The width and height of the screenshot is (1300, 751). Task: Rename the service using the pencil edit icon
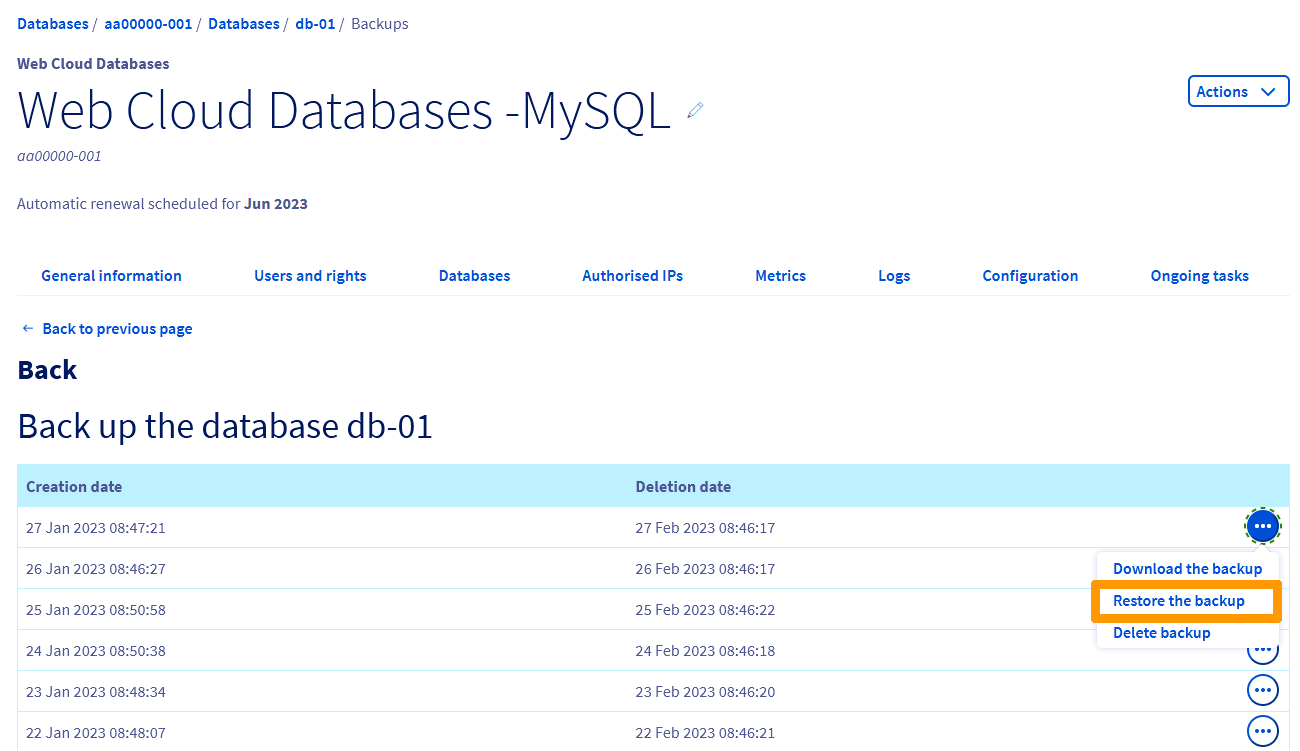point(694,110)
